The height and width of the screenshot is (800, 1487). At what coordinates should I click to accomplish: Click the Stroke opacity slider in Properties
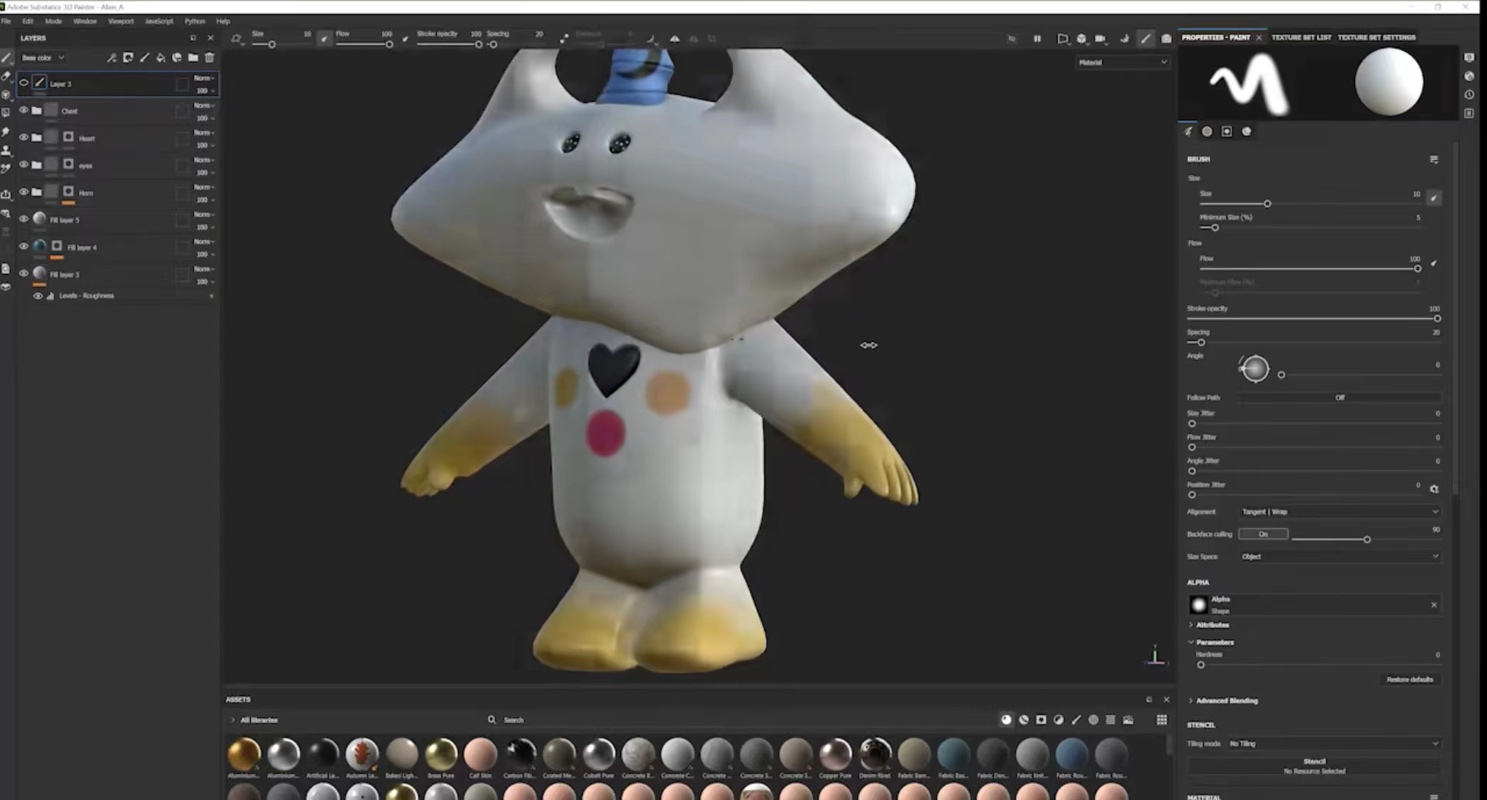click(x=1313, y=319)
